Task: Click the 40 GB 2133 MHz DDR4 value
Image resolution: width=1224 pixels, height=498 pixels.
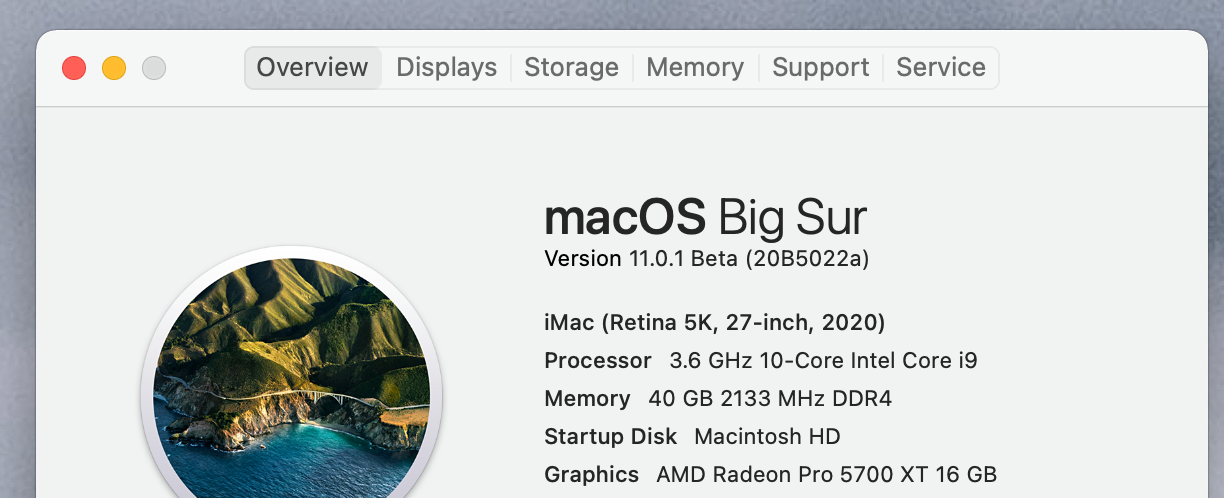Action: pos(769,398)
